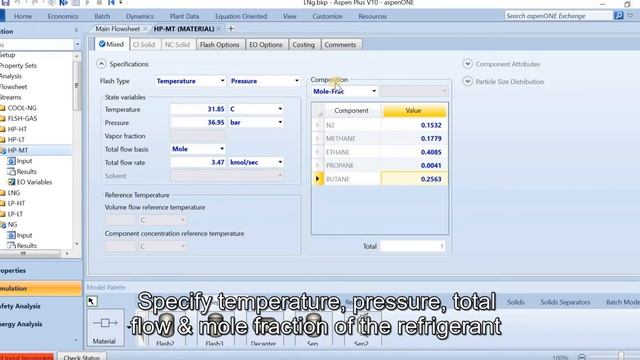Select BUTANE value 0.2563
Viewport: 640px width, 360px height.
(414, 179)
